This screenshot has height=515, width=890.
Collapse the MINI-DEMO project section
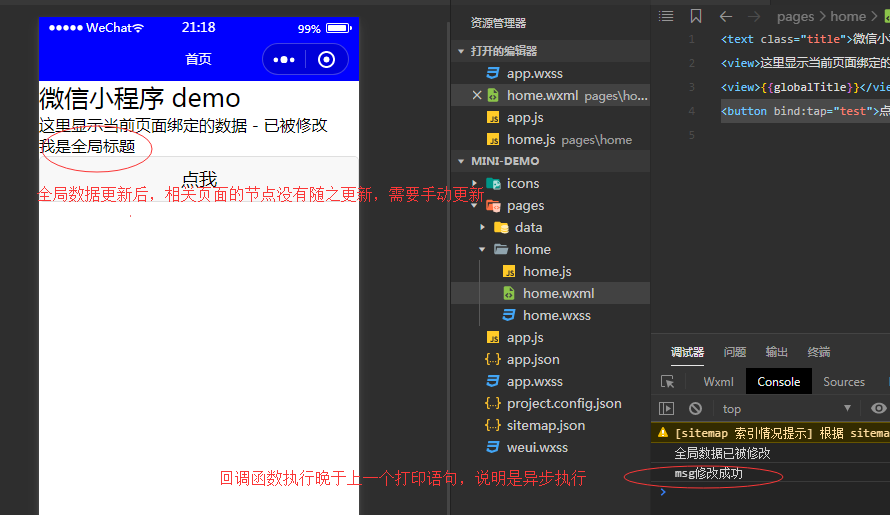[x=461, y=161]
